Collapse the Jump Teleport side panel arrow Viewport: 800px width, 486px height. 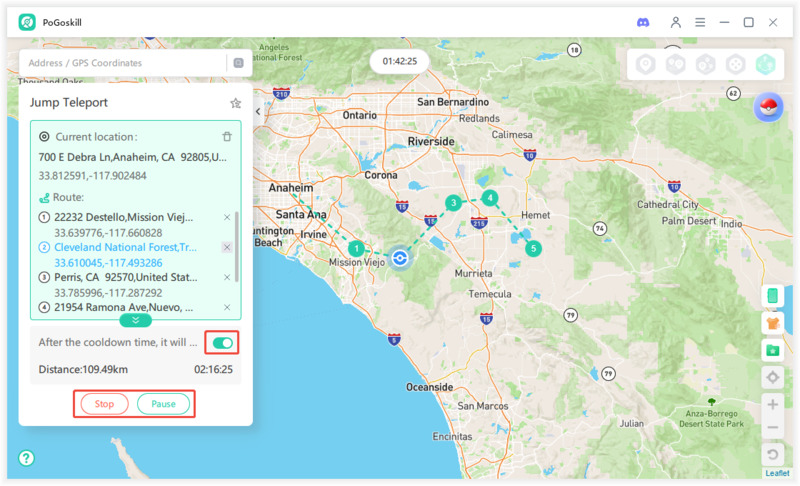(258, 112)
